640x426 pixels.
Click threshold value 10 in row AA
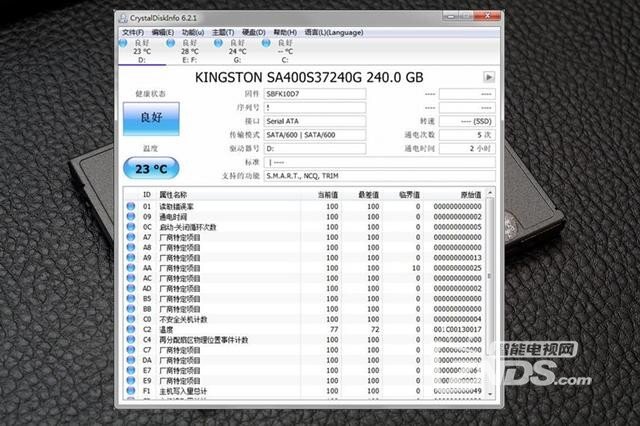click(416, 268)
